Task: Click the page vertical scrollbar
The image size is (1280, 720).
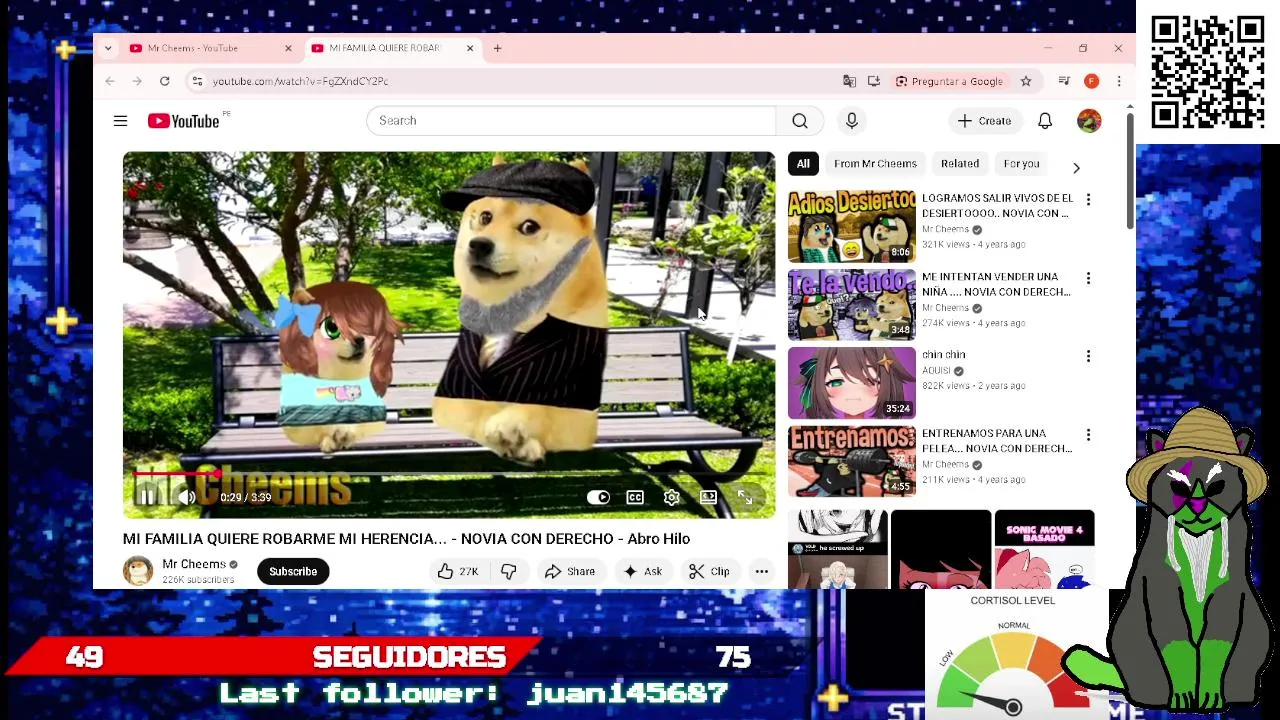Action: coord(1130,170)
